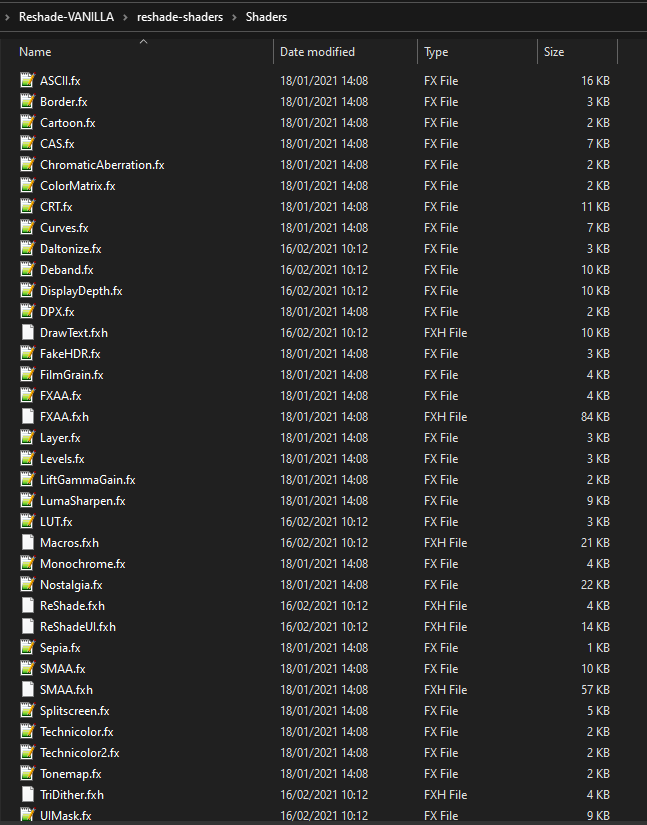Select the ColorMatrix.fx file icon
The height and width of the screenshot is (825, 647).
click(x=27, y=185)
